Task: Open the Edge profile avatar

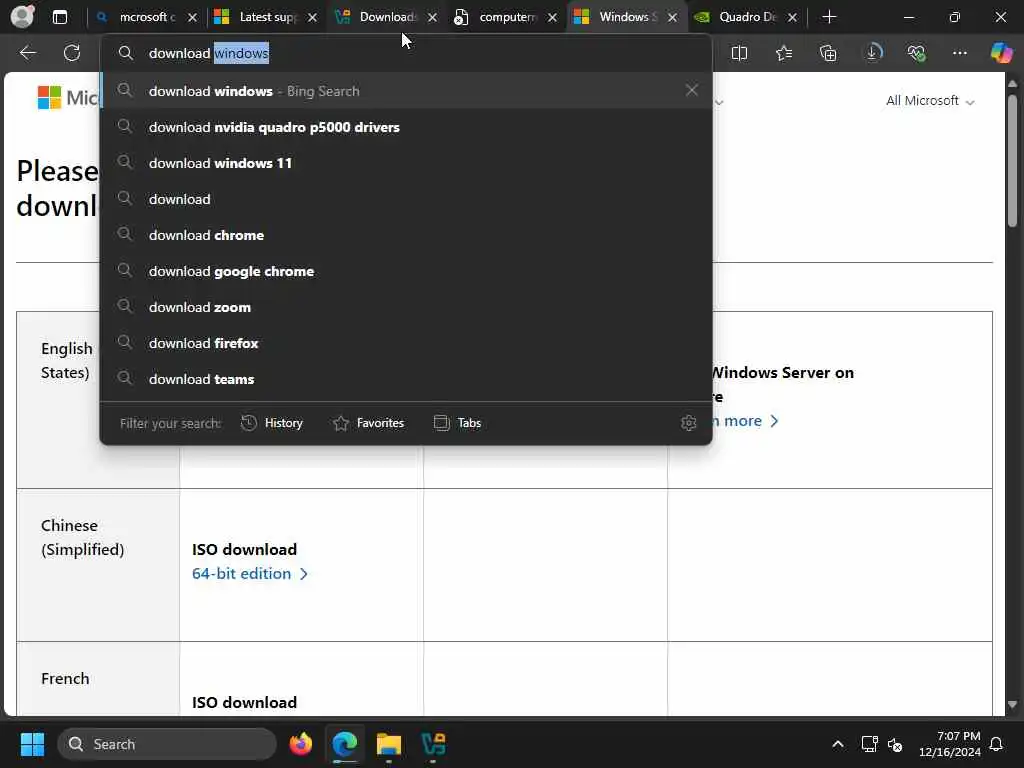Action: click(22, 16)
